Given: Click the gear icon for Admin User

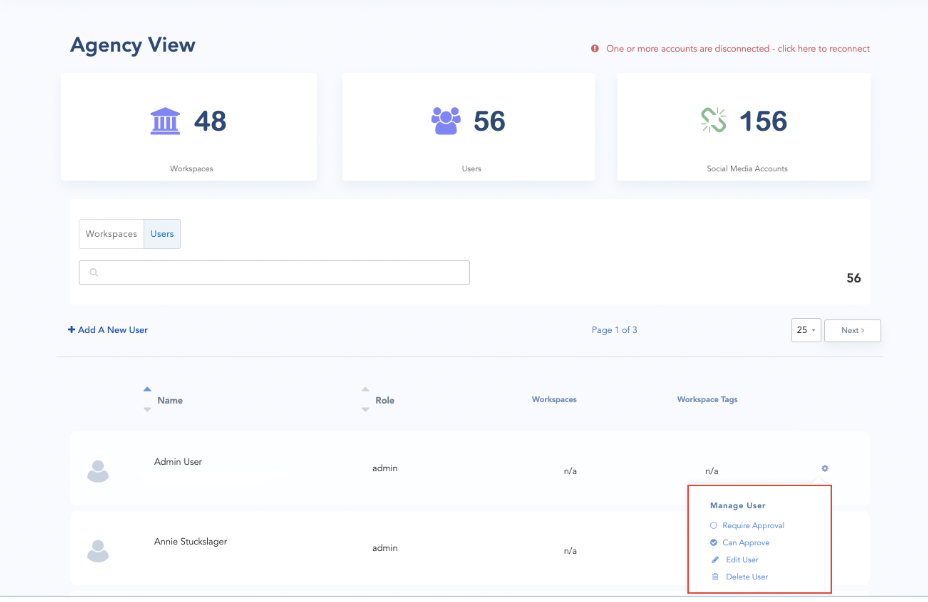Looking at the screenshot, I should [x=825, y=468].
